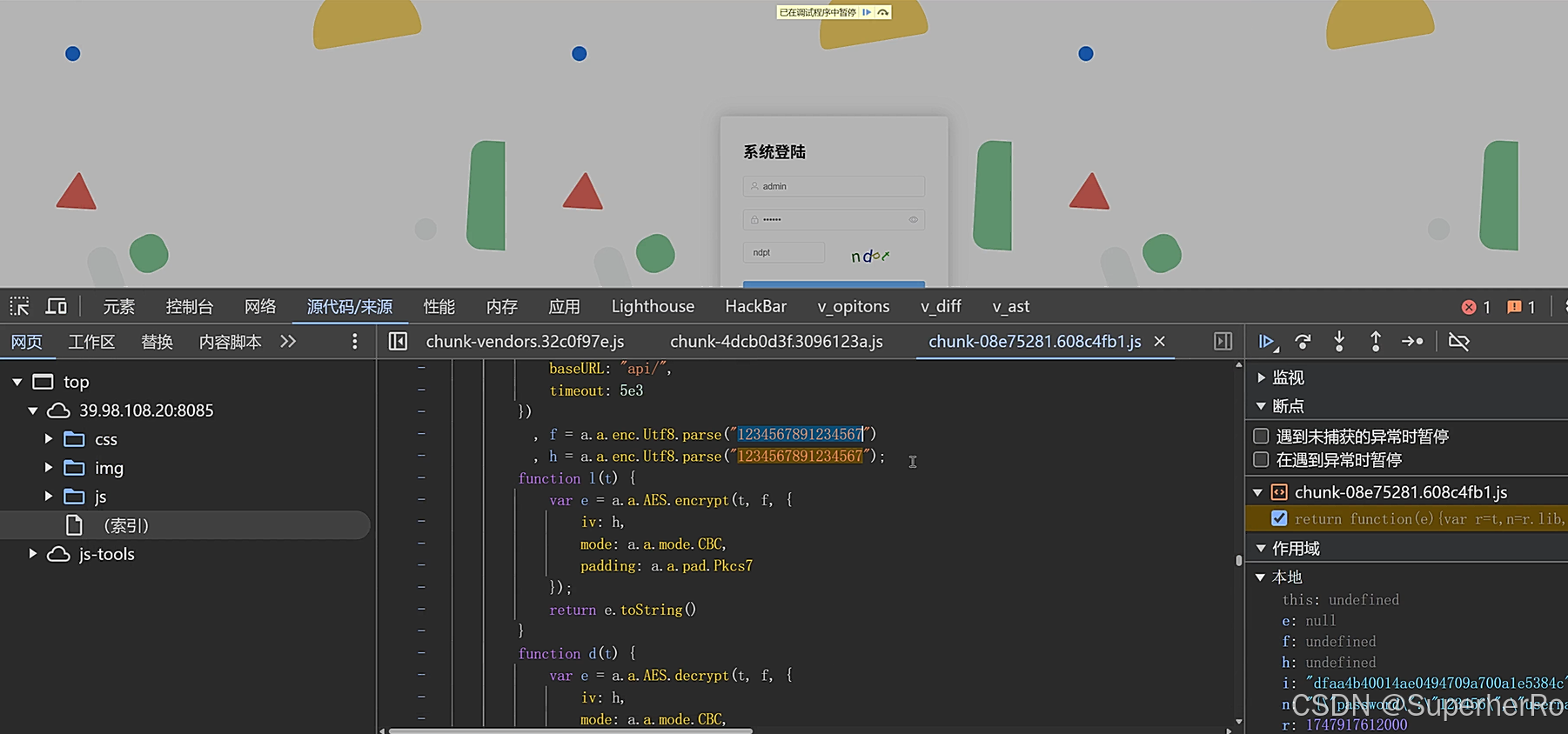This screenshot has width=1568, height=734.
Task: Open the 元素 Elements tab
Action: click(x=118, y=306)
